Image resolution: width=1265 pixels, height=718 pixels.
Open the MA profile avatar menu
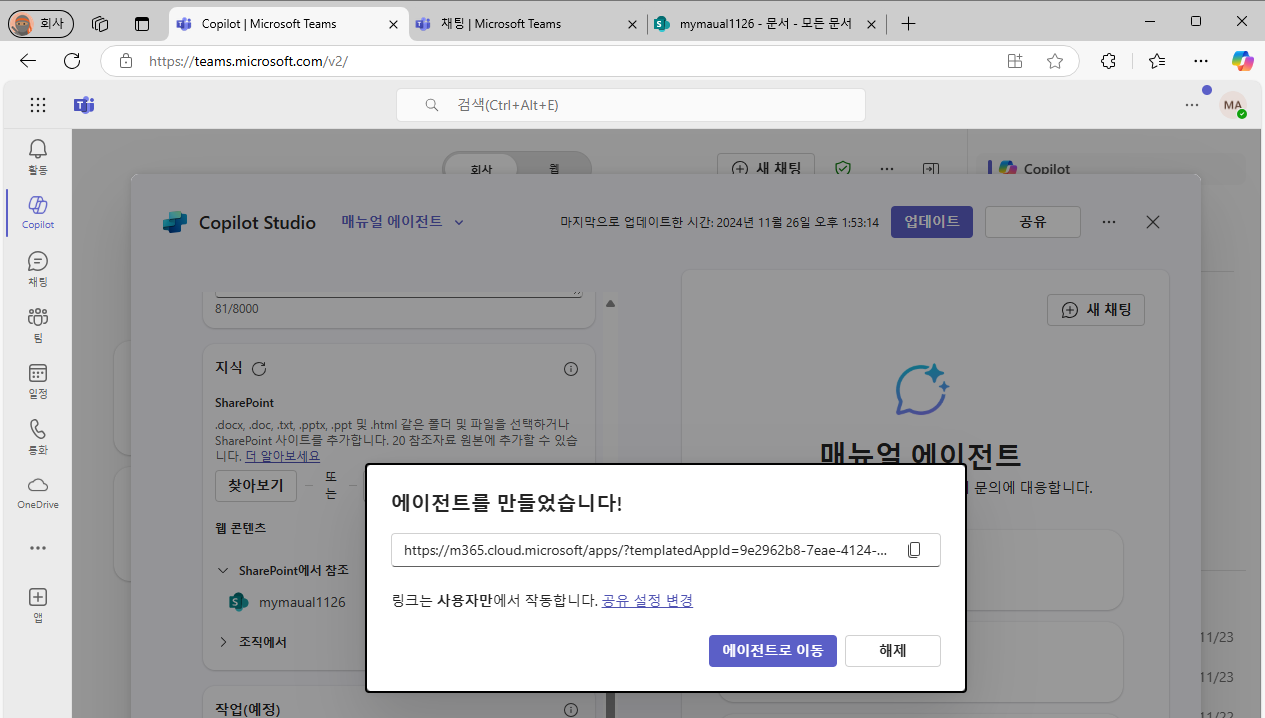[x=1233, y=104]
